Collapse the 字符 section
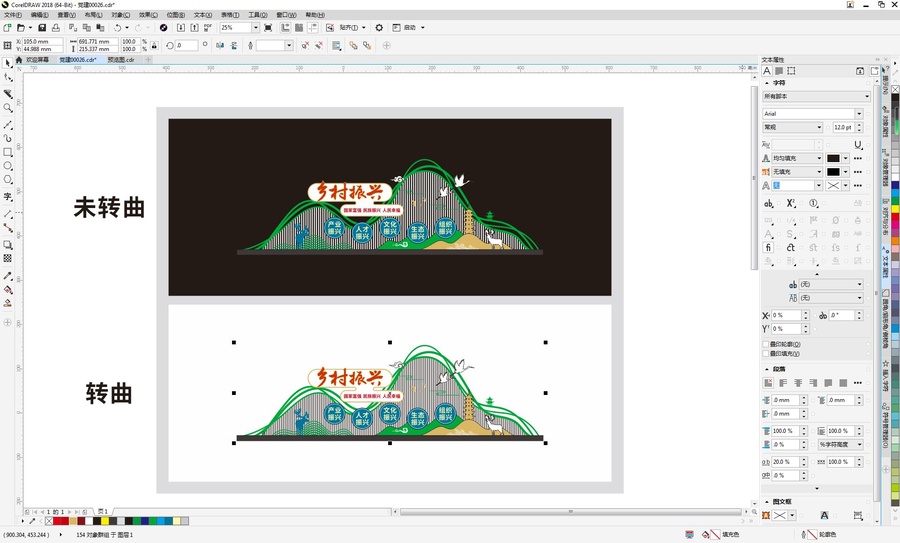 pos(767,83)
